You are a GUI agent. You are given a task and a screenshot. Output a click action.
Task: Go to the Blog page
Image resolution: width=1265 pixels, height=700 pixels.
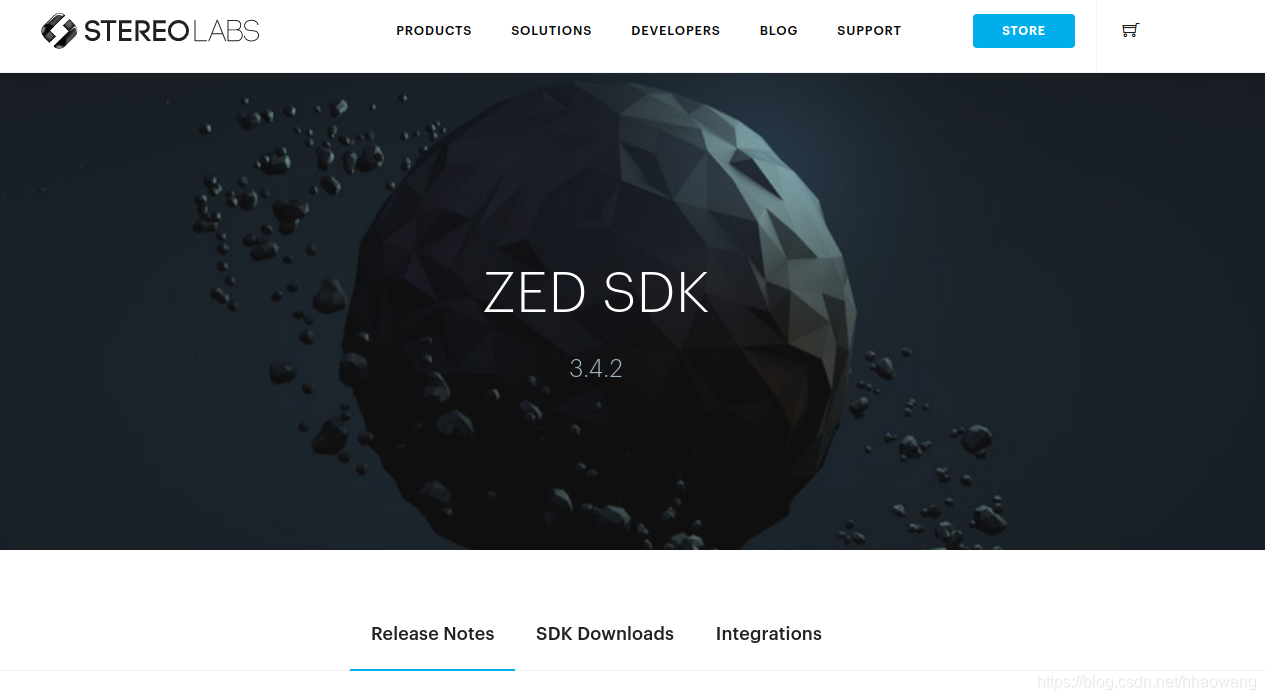[779, 31]
